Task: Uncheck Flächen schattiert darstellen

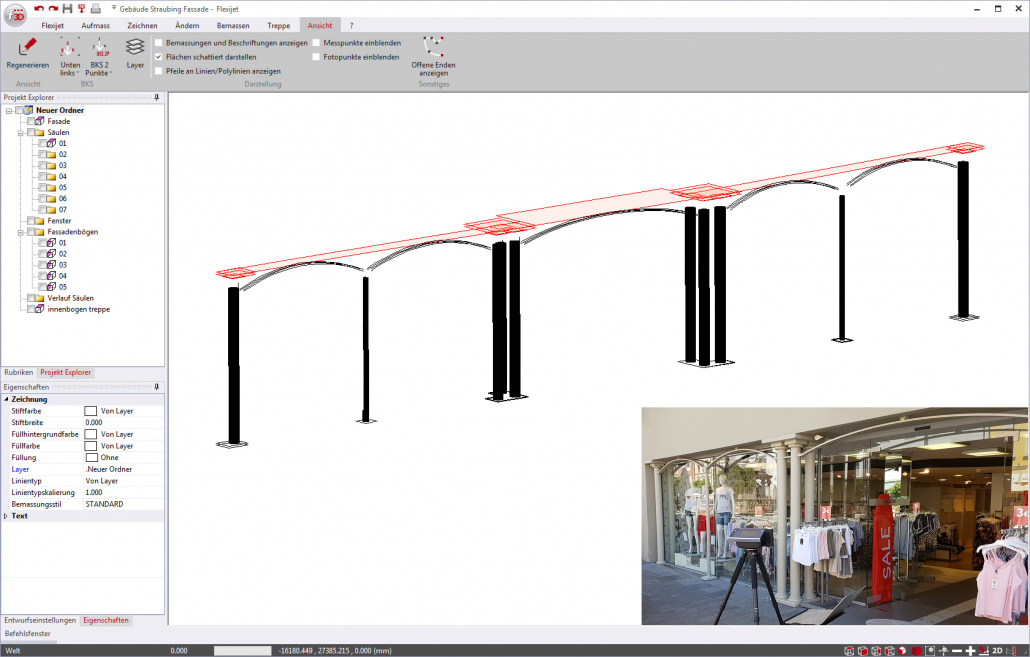Action: 158,57
